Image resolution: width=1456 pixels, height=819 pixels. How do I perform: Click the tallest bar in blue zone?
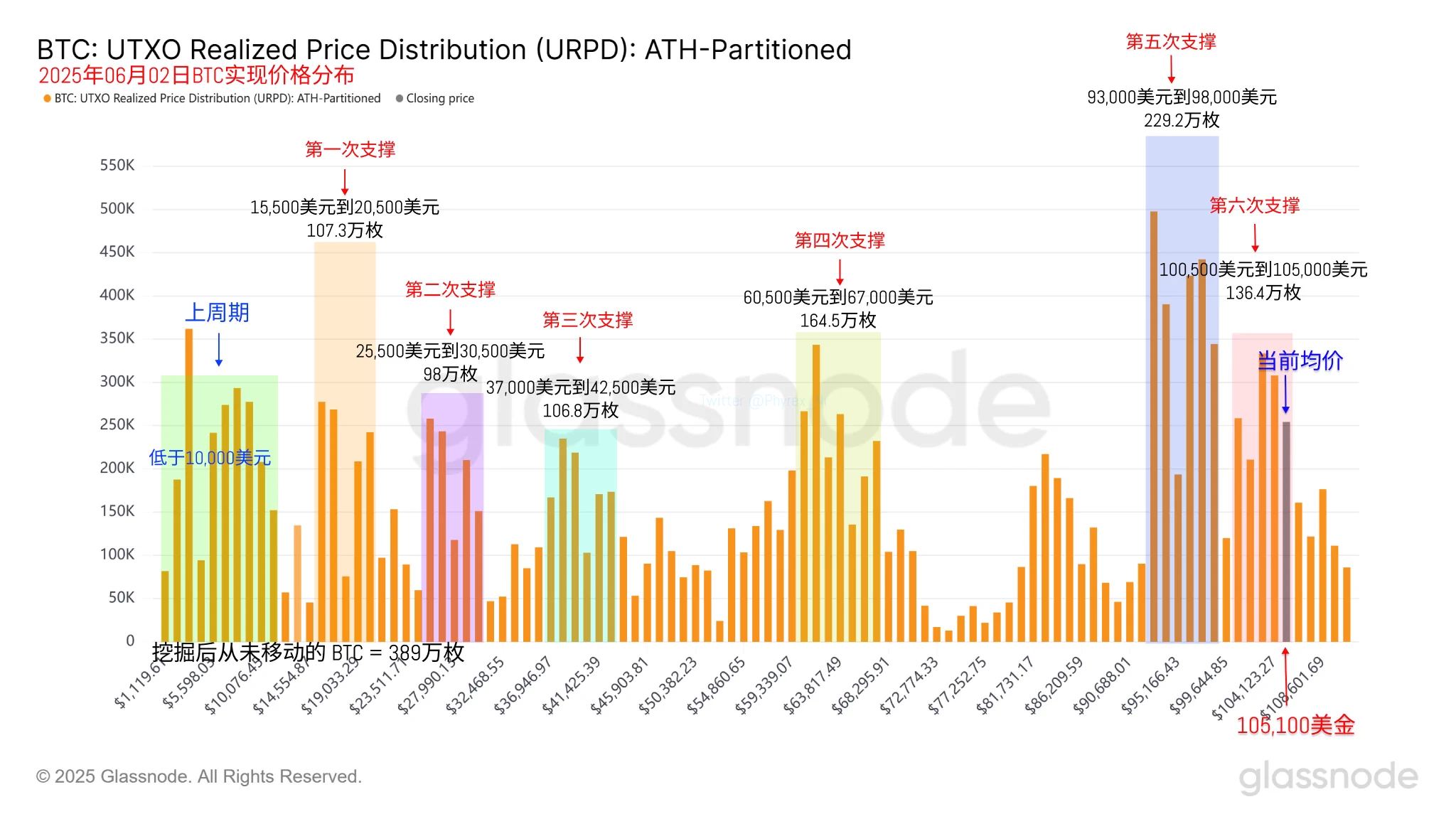pos(1154,427)
